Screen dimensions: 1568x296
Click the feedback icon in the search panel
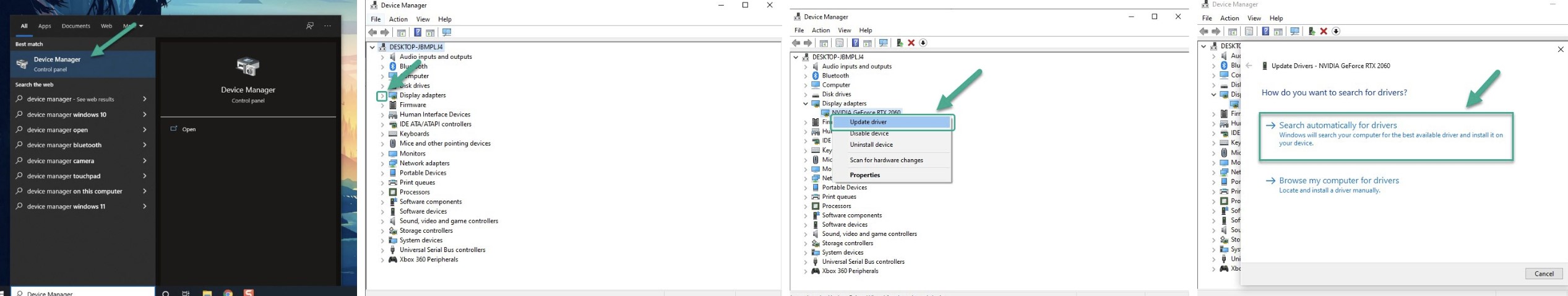click(309, 26)
